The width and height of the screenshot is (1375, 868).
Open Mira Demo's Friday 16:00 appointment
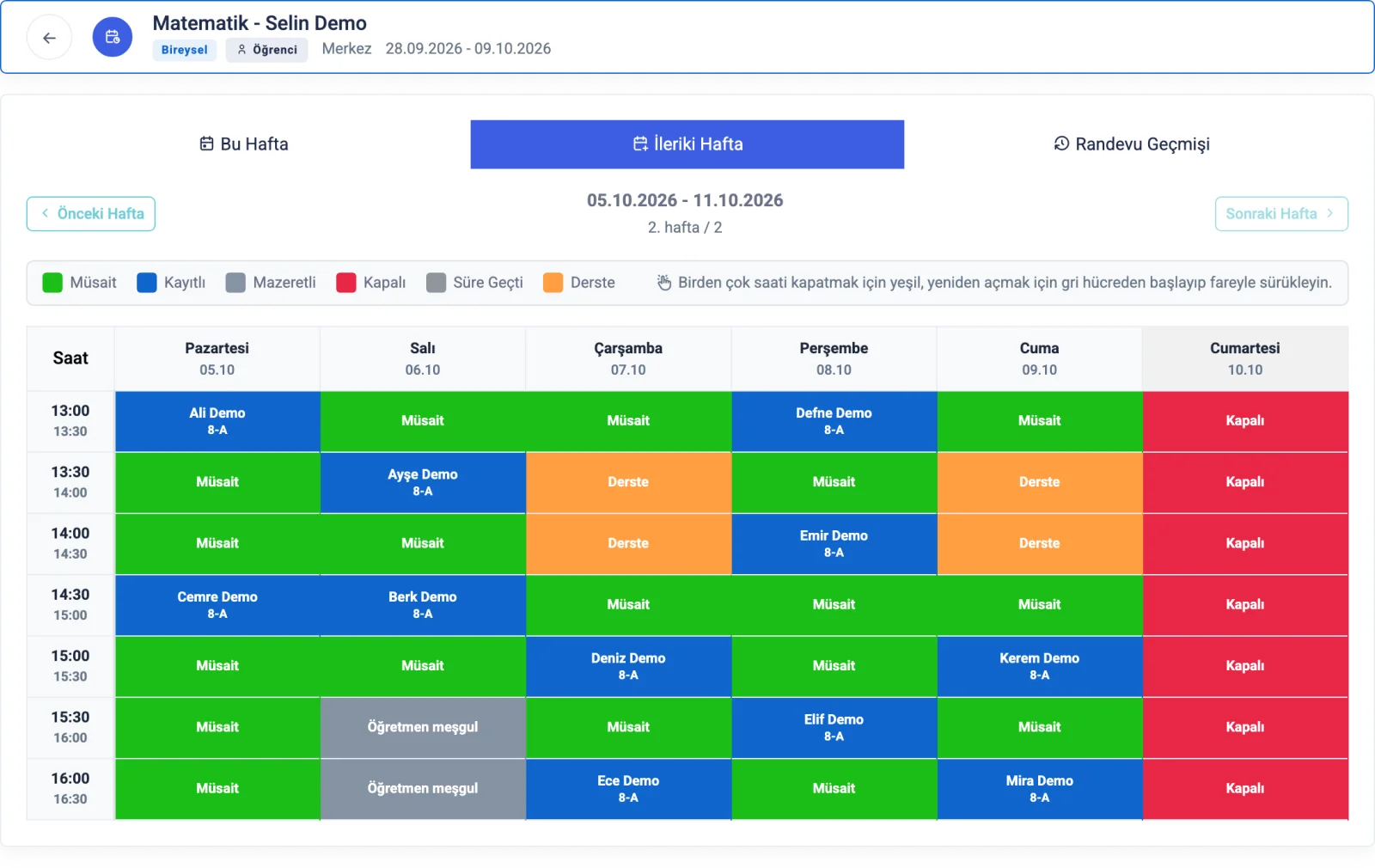point(1040,789)
